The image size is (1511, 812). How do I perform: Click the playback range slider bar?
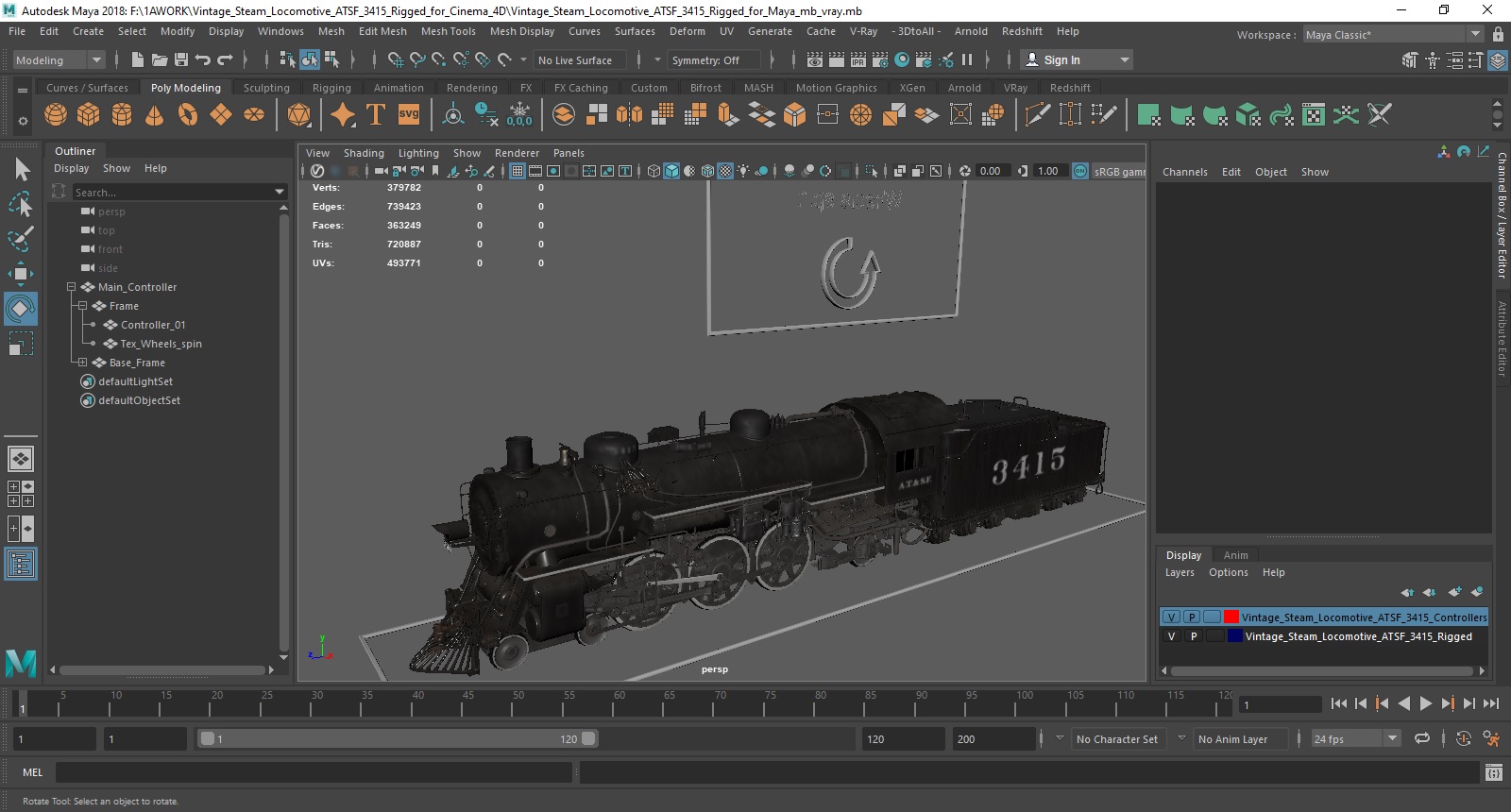398,738
